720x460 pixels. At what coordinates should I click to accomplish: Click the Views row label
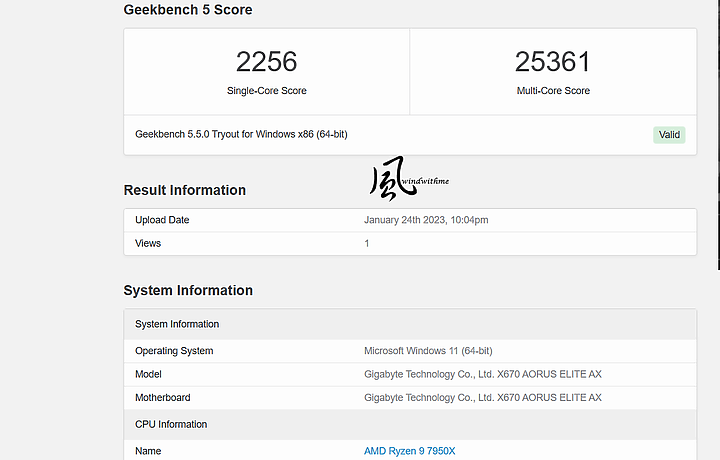pos(148,243)
